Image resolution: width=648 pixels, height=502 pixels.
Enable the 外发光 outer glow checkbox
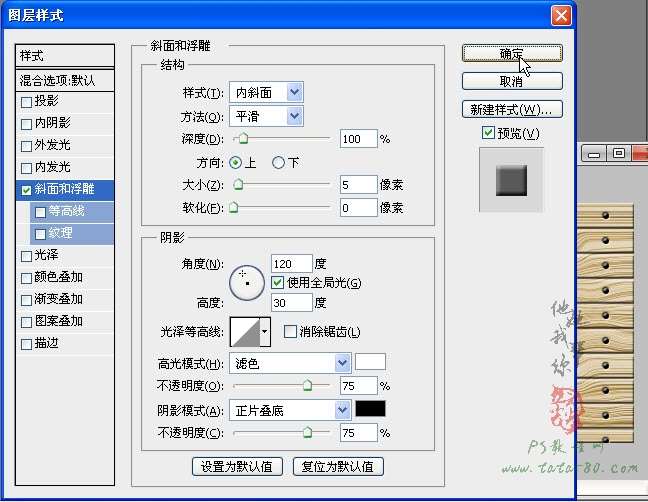(26, 146)
